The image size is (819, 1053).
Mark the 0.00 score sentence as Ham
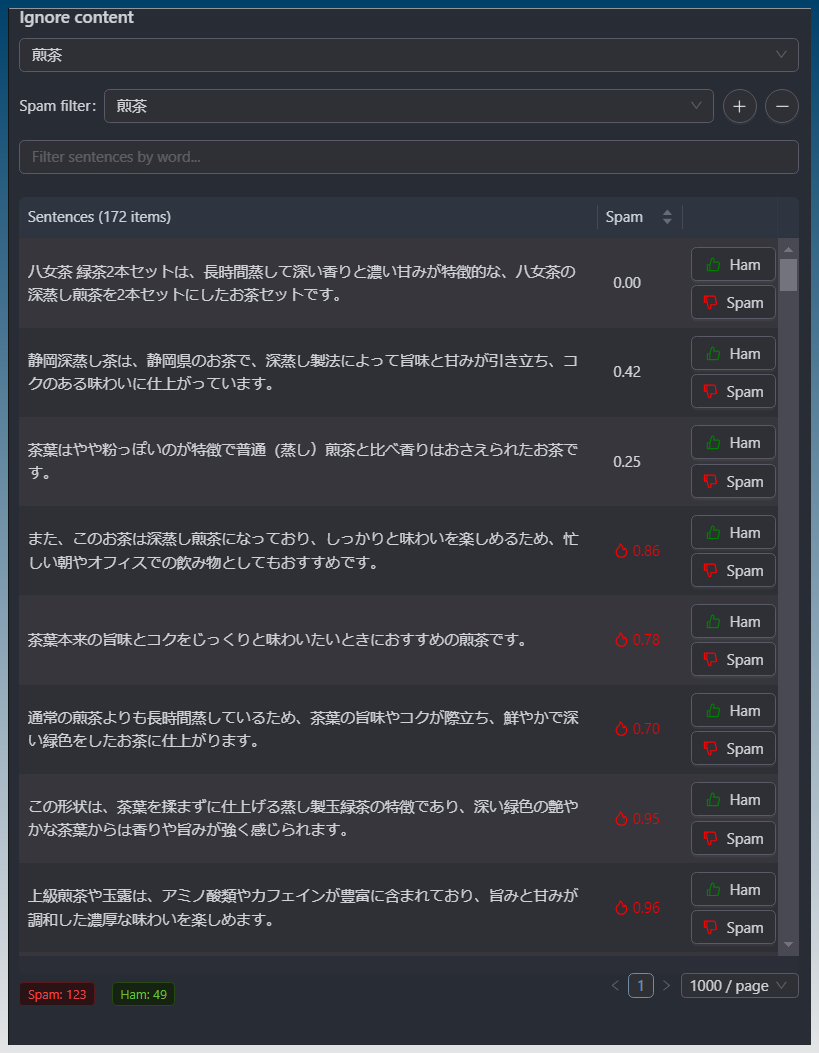733,265
